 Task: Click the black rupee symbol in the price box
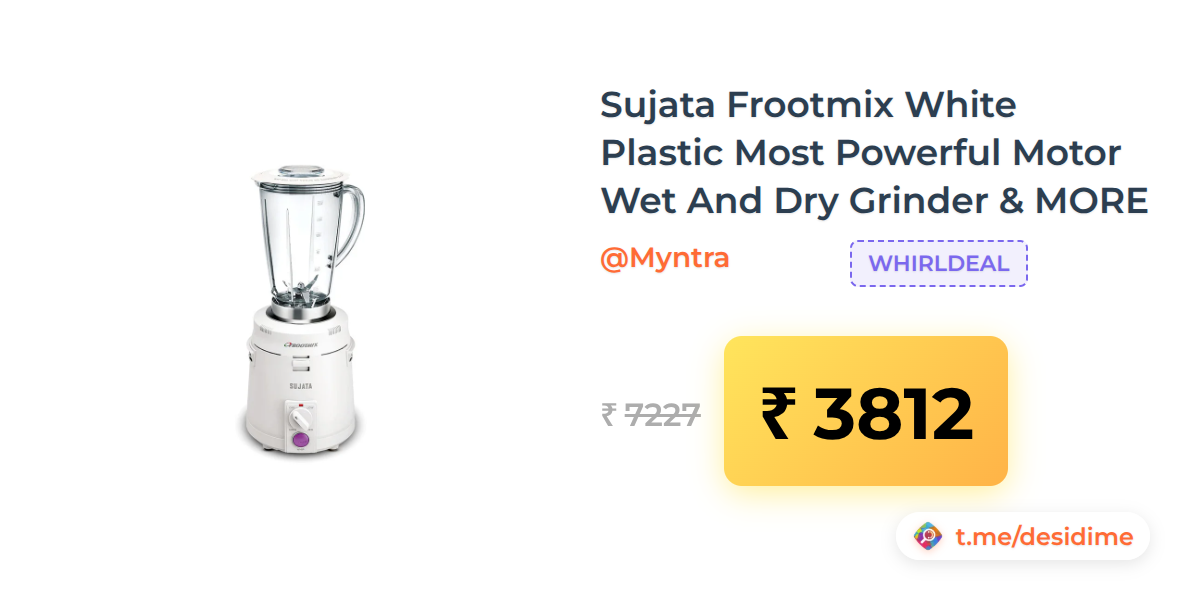(x=779, y=413)
